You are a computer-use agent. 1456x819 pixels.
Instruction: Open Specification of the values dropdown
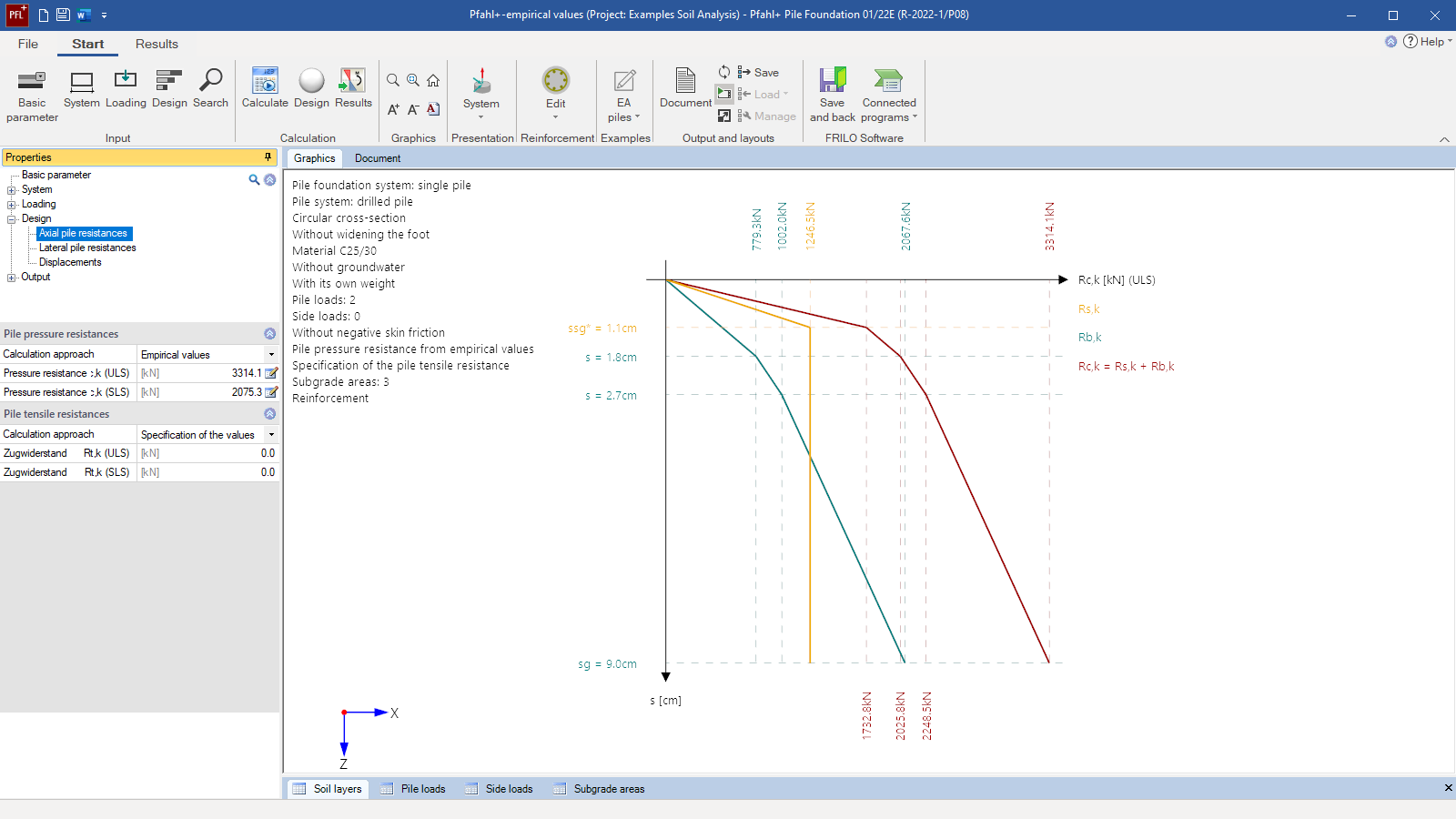tap(271, 434)
